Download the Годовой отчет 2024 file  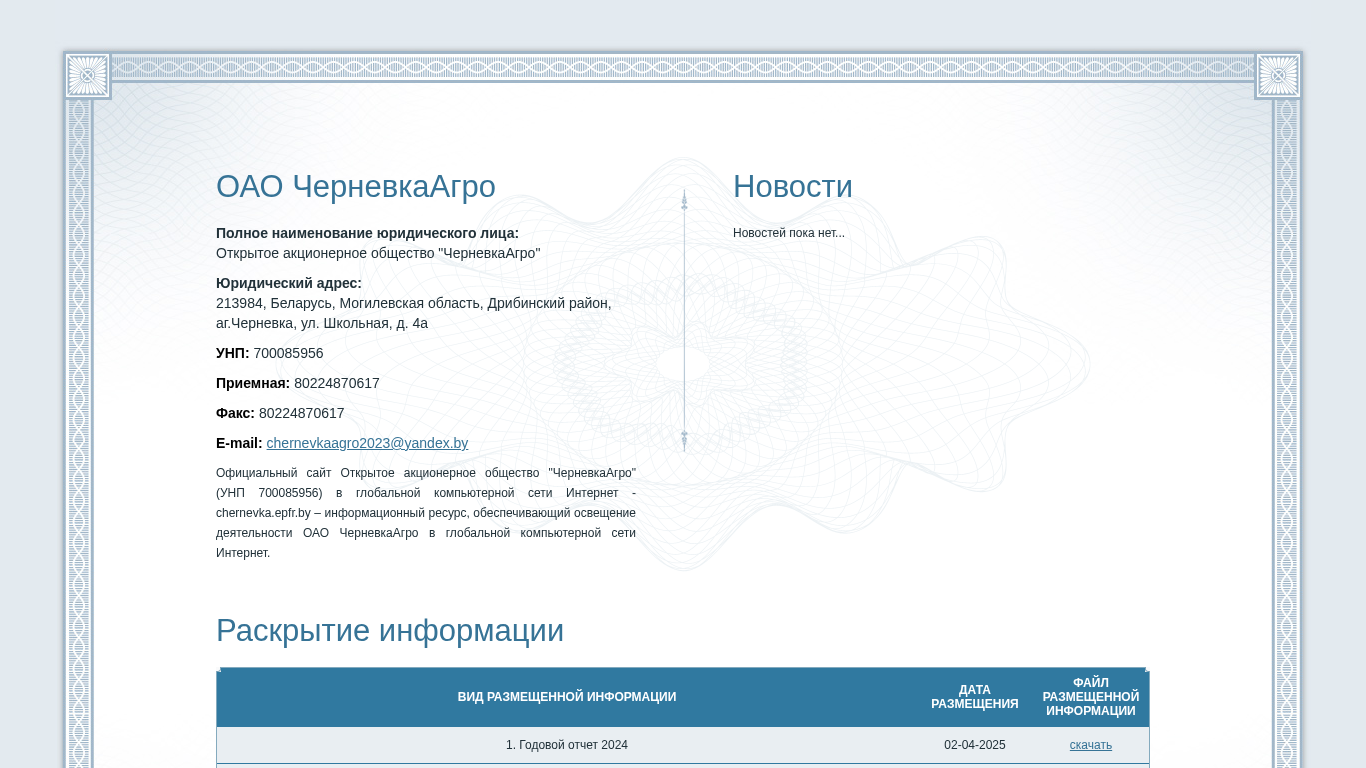pyautogui.click(x=1090, y=745)
